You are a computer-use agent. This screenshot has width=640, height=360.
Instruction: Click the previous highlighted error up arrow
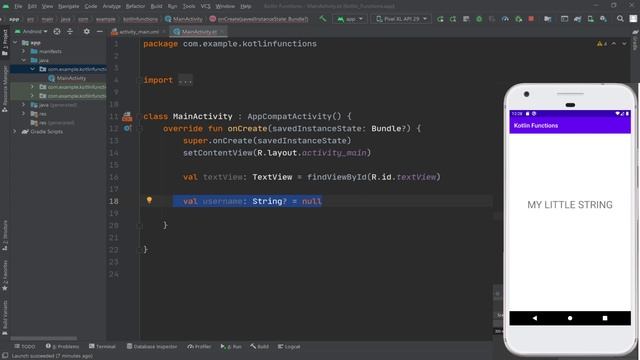pyautogui.click(x=613, y=44)
